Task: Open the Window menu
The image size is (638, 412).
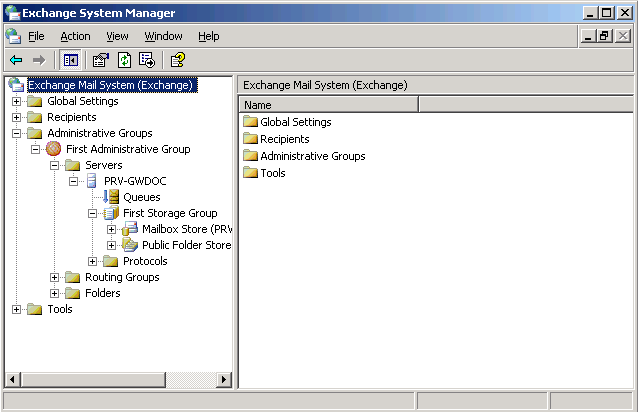Action: click(163, 36)
